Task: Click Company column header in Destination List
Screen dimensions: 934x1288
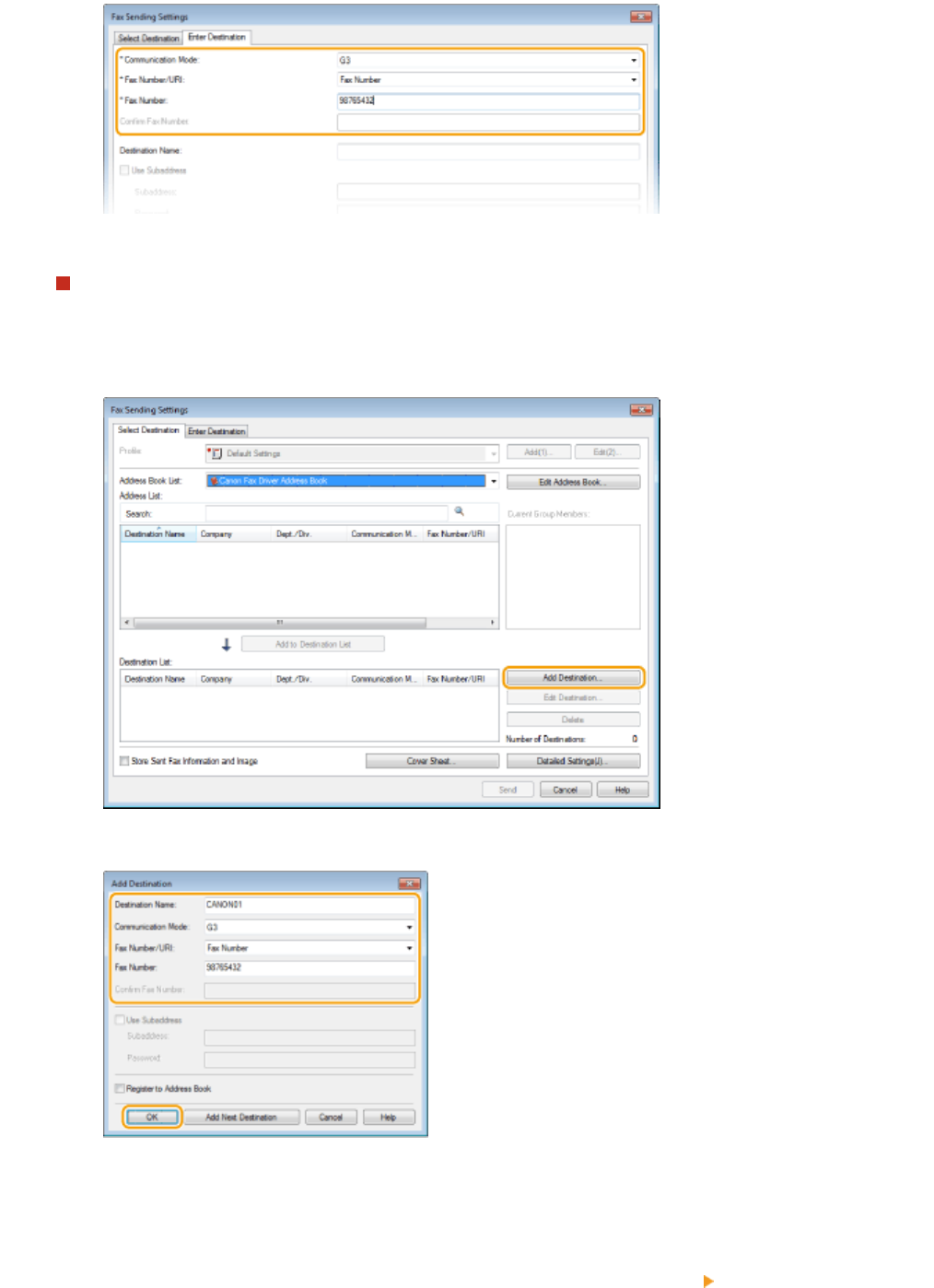Action: pyautogui.click(x=234, y=679)
